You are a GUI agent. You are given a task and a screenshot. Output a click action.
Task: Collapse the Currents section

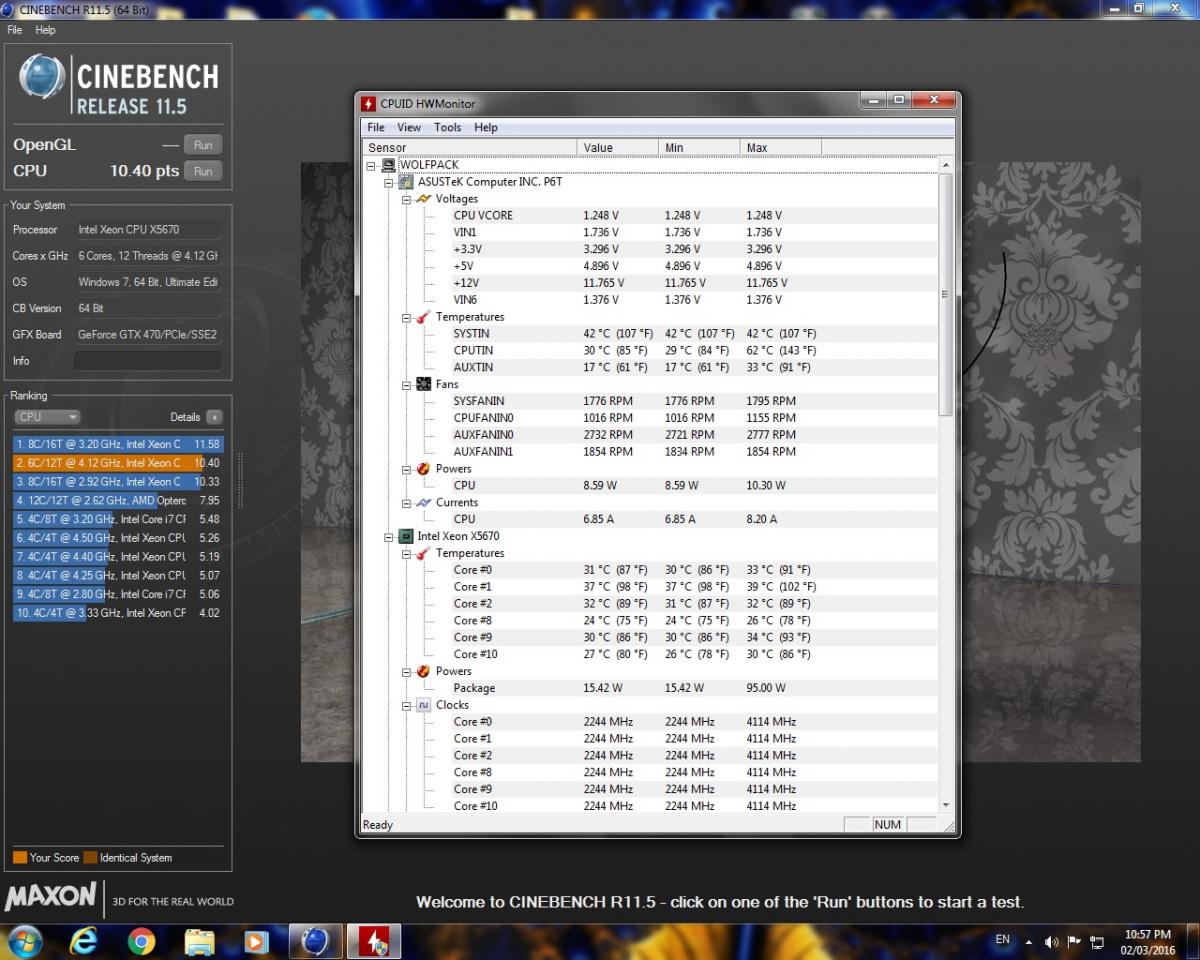tap(407, 503)
